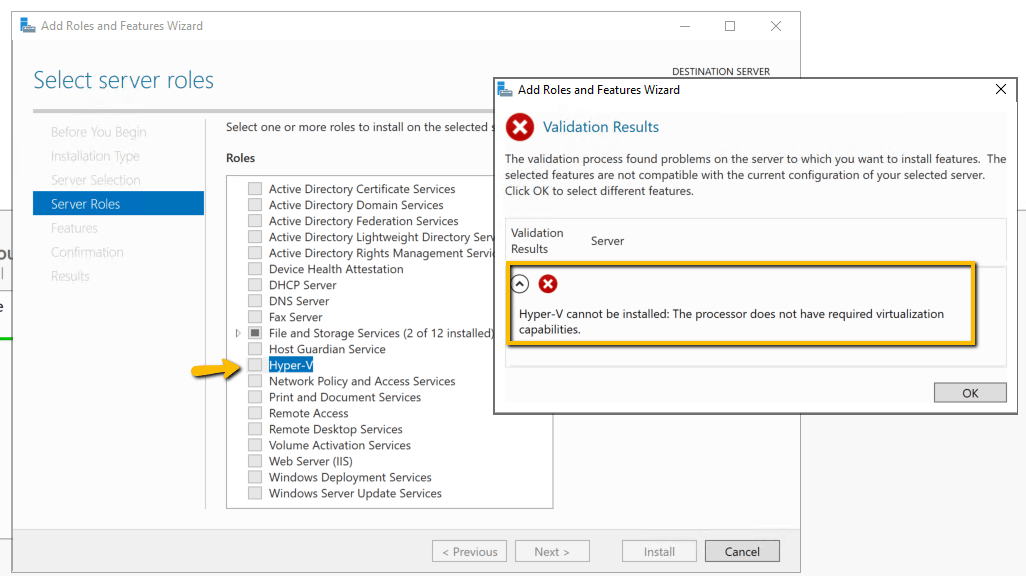The height and width of the screenshot is (576, 1026).
Task: Click the Next button in the wizard
Action: click(x=551, y=551)
